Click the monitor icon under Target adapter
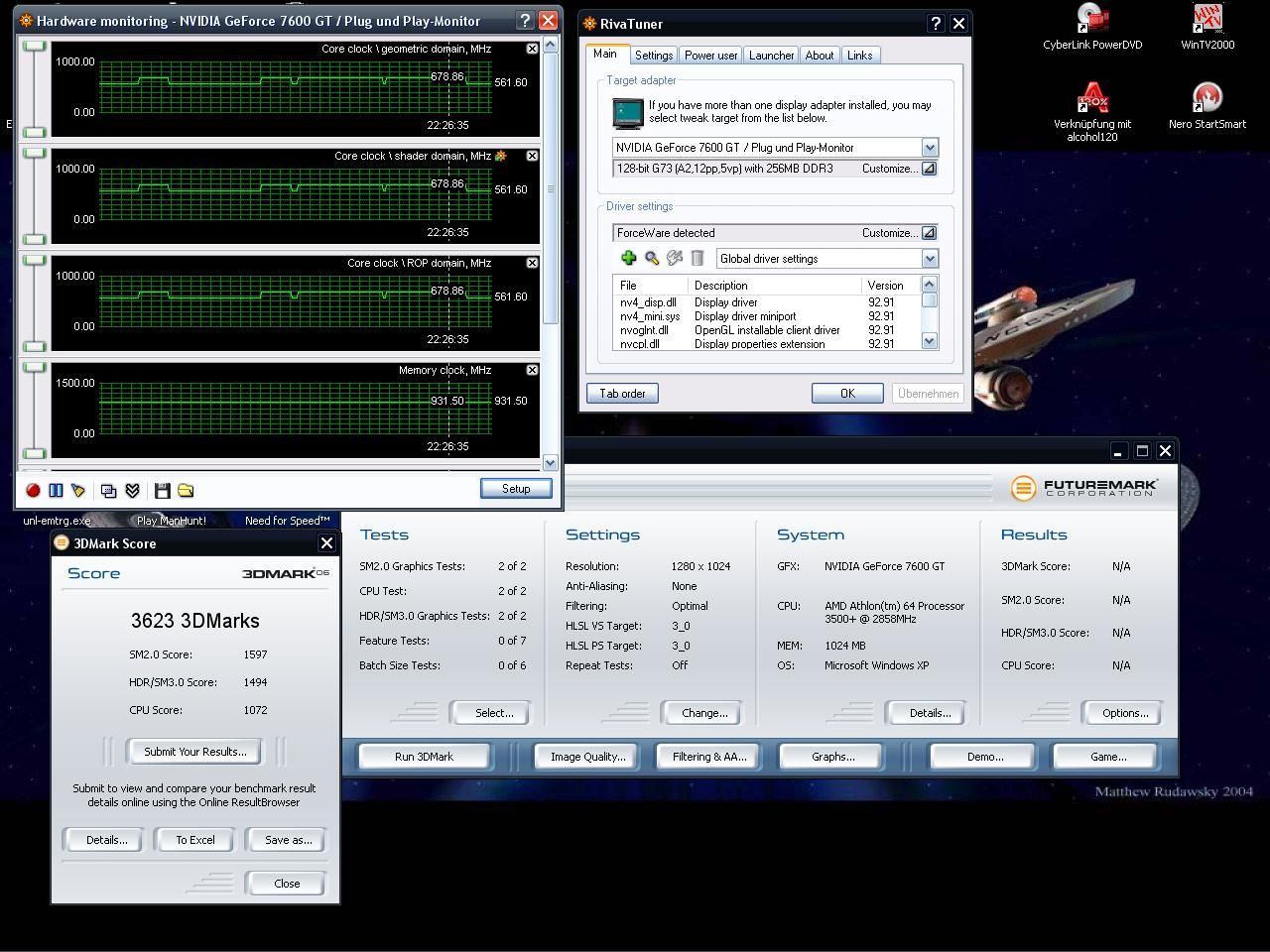Image resolution: width=1270 pixels, height=952 pixels. tap(627, 113)
